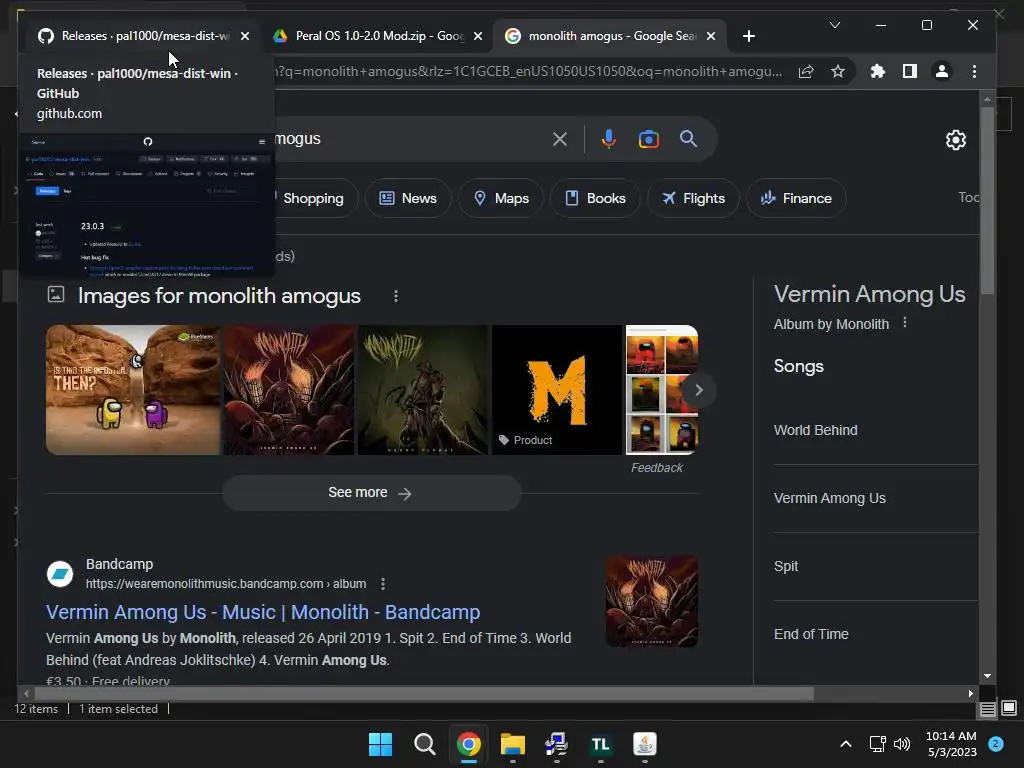Click the See more images button
Viewport: 1024px width, 768px height.
point(372,492)
